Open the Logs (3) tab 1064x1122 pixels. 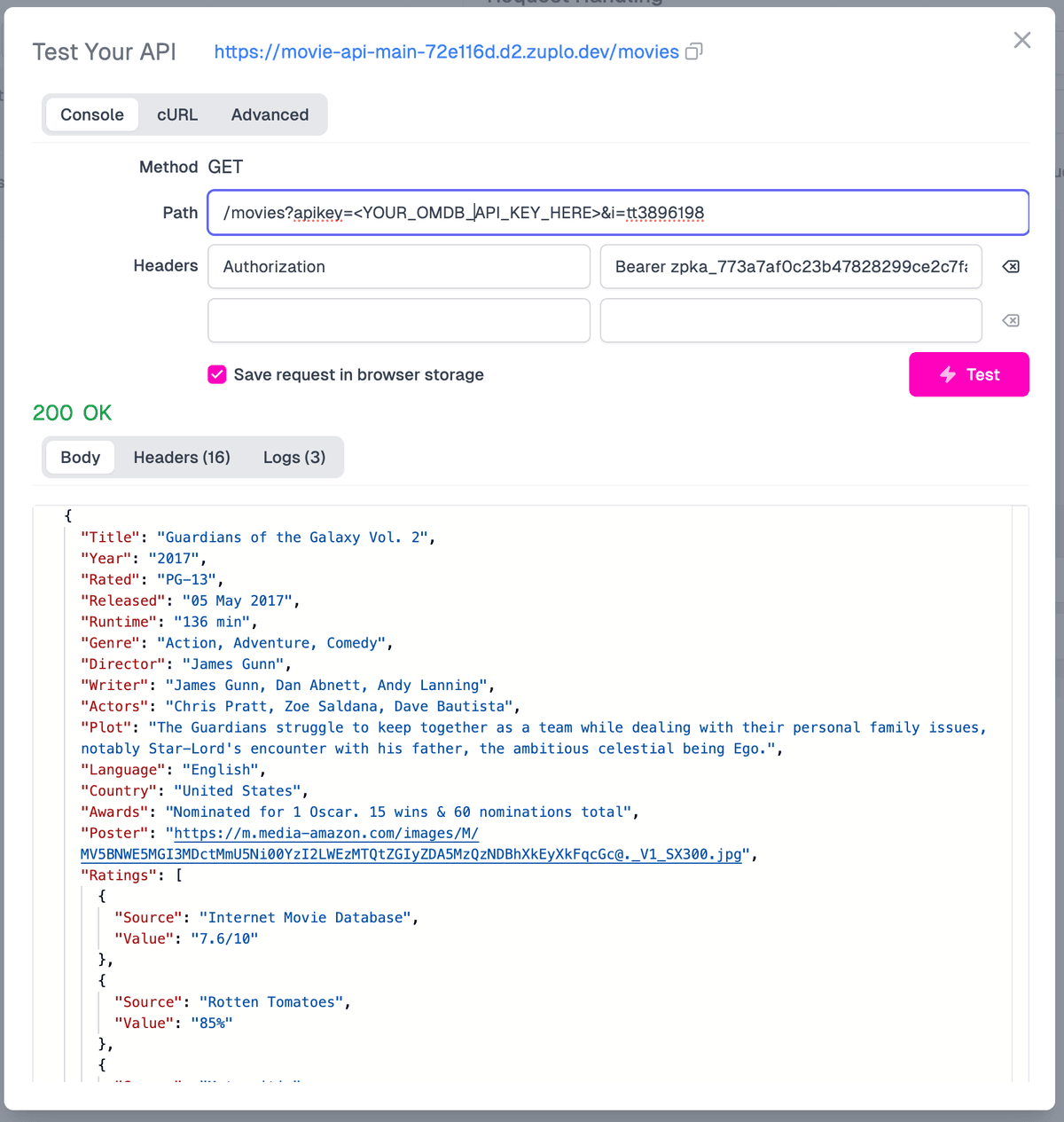pyautogui.click(x=293, y=457)
